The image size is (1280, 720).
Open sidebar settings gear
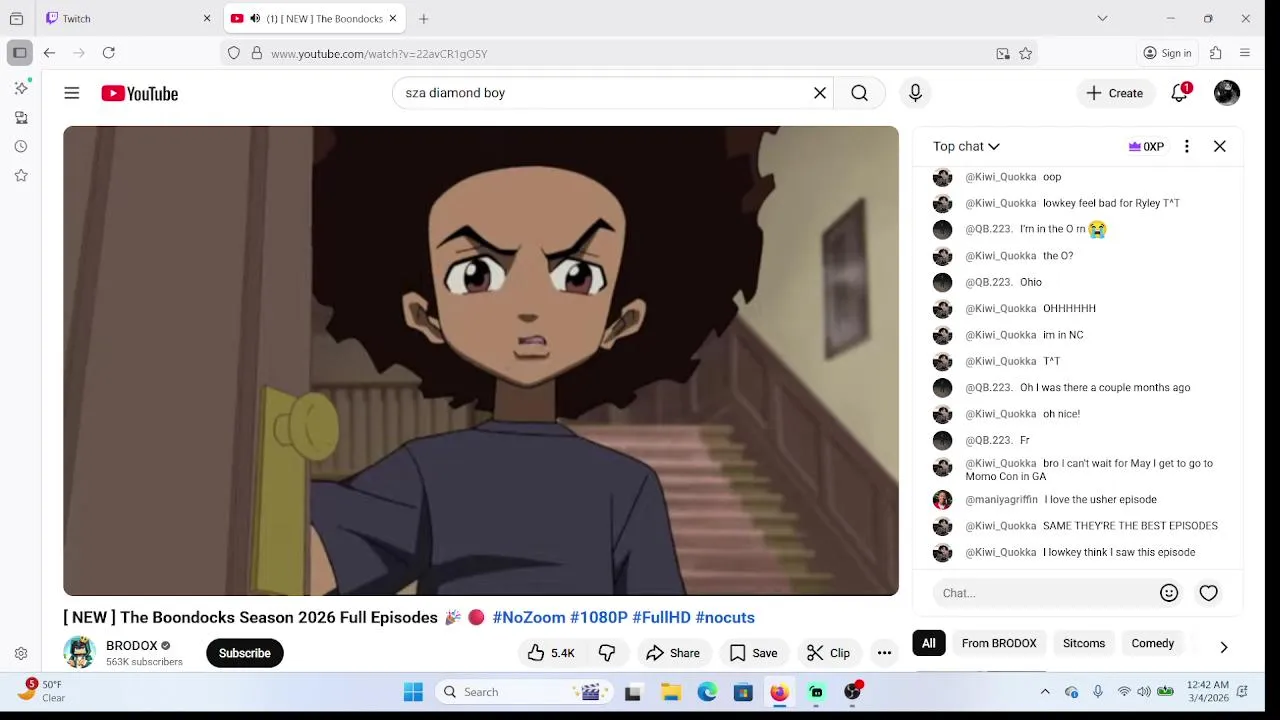pos(21,653)
